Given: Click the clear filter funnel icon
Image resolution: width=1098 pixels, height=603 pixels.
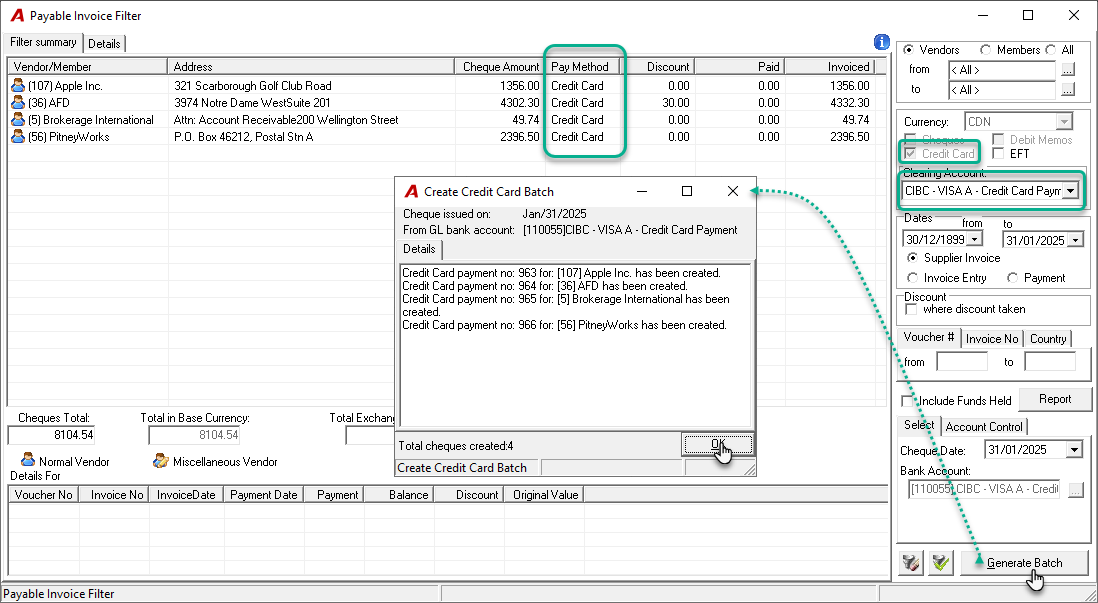Looking at the screenshot, I should pos(911,562).
